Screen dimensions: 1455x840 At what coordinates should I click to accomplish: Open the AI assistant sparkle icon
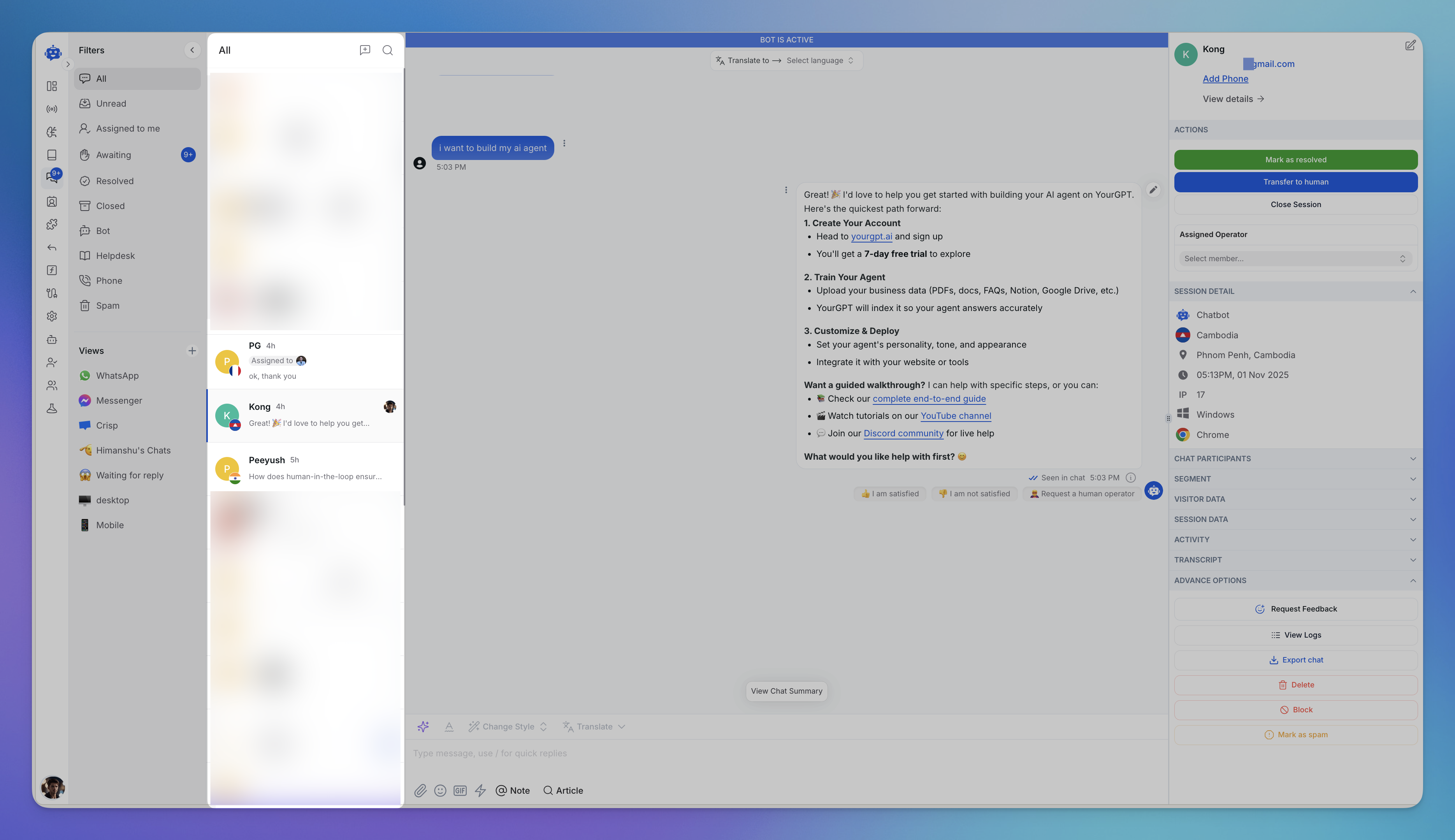423,726
